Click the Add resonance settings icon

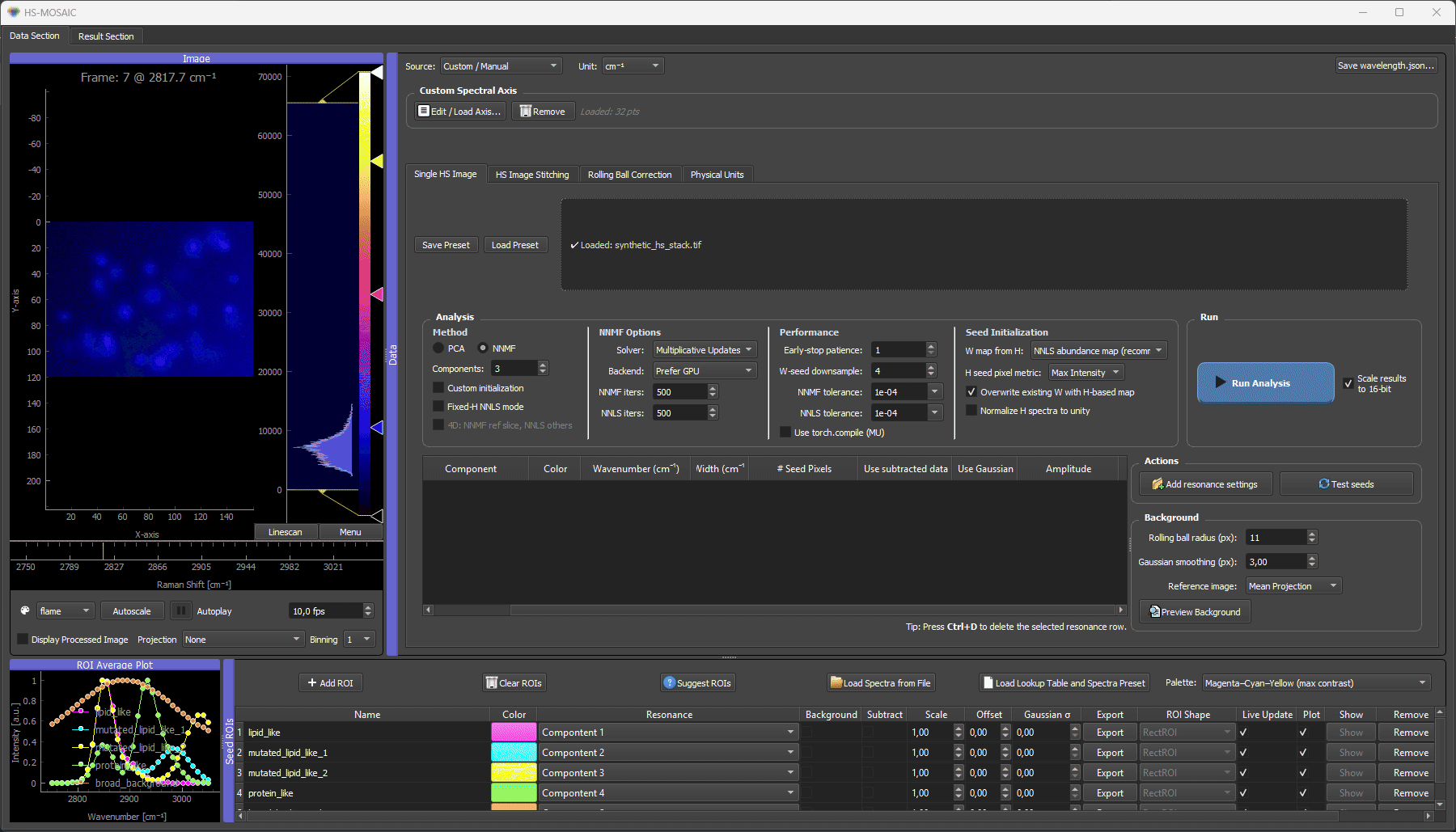[1158, 484]
